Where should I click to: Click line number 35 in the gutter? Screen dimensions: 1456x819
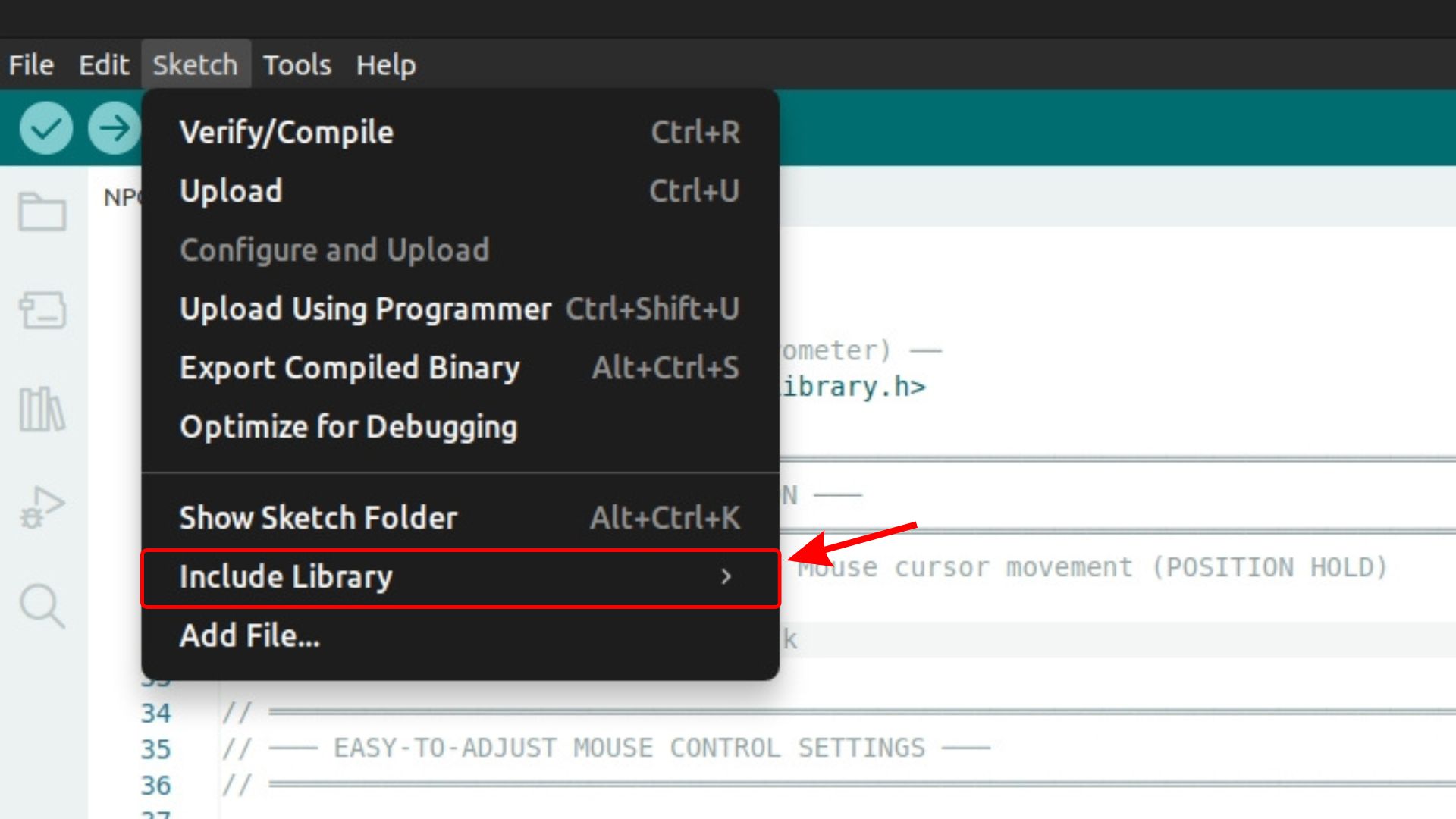pos(156,750)
